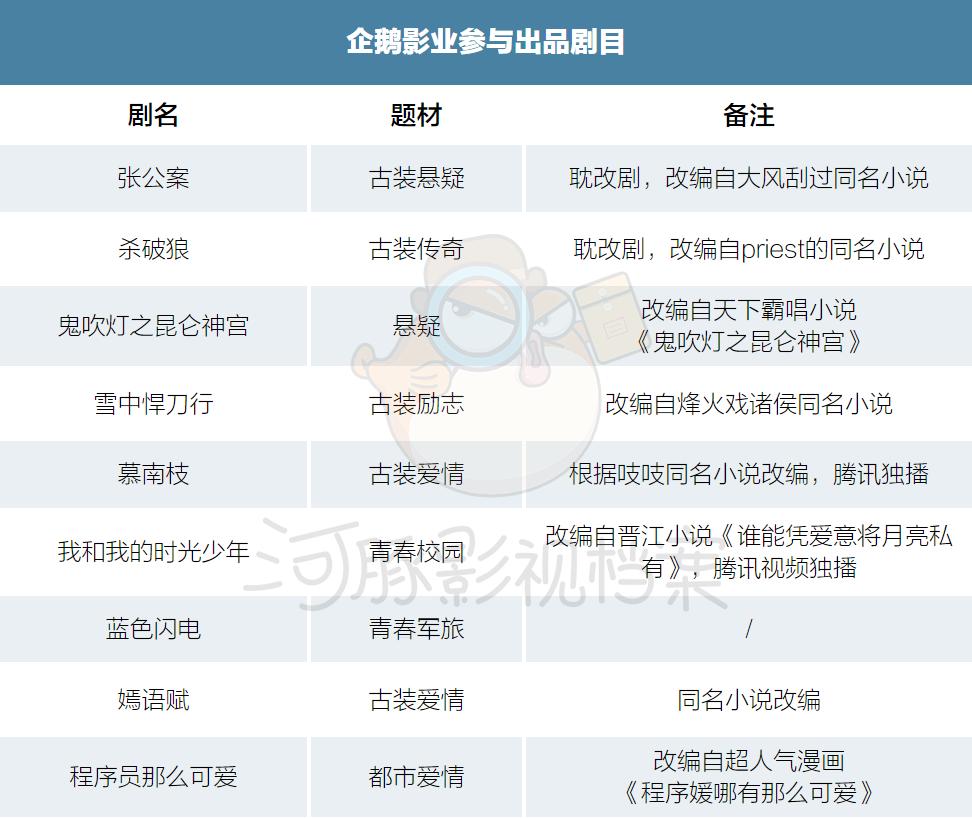Select the 雪中悍刀行 cell
Screen dimensions: 972x818
point(153,404)
